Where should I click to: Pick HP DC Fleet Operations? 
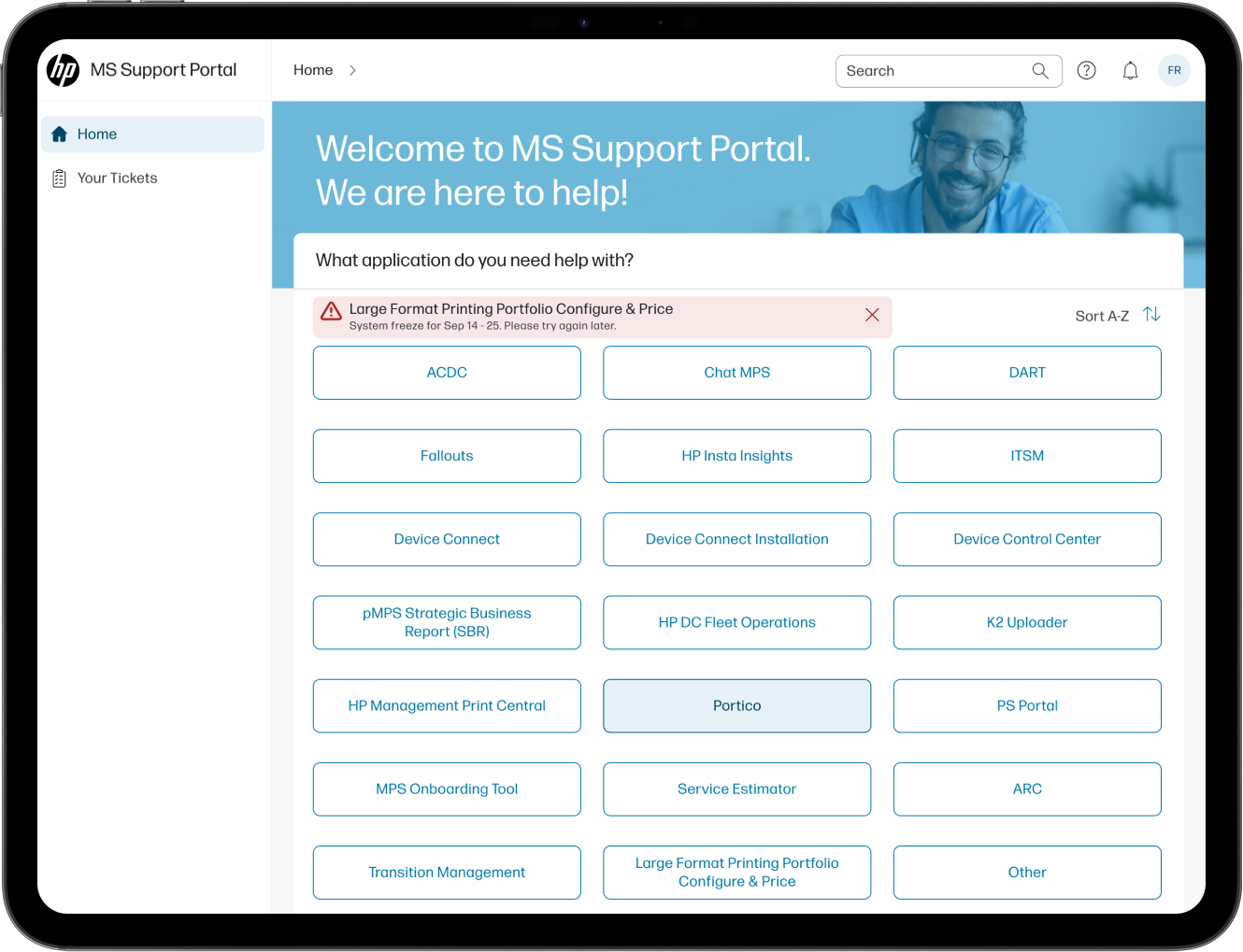point(737,622)
